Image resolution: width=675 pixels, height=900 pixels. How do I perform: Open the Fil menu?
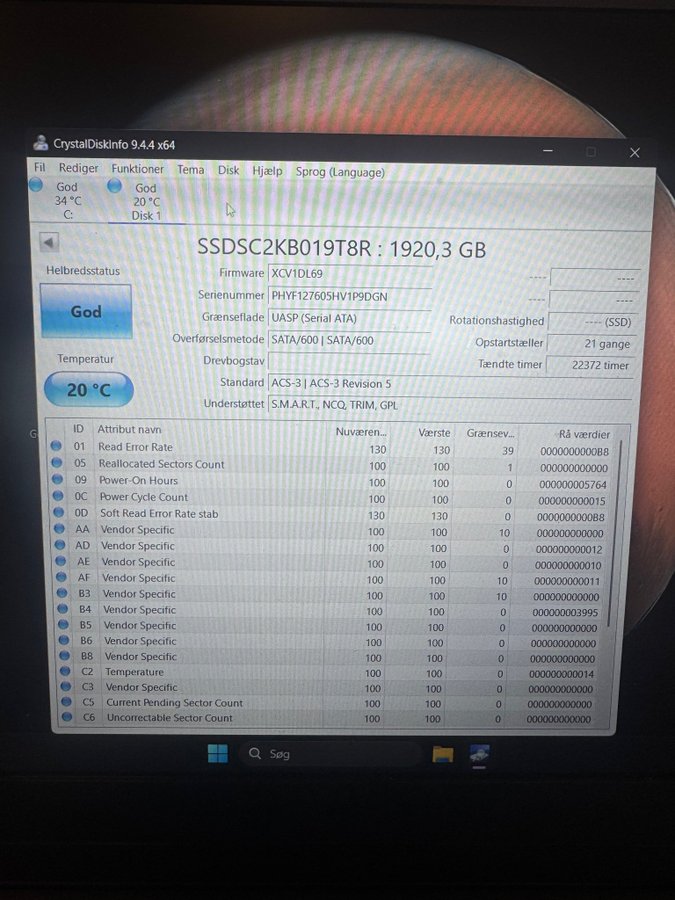[40, 169]
